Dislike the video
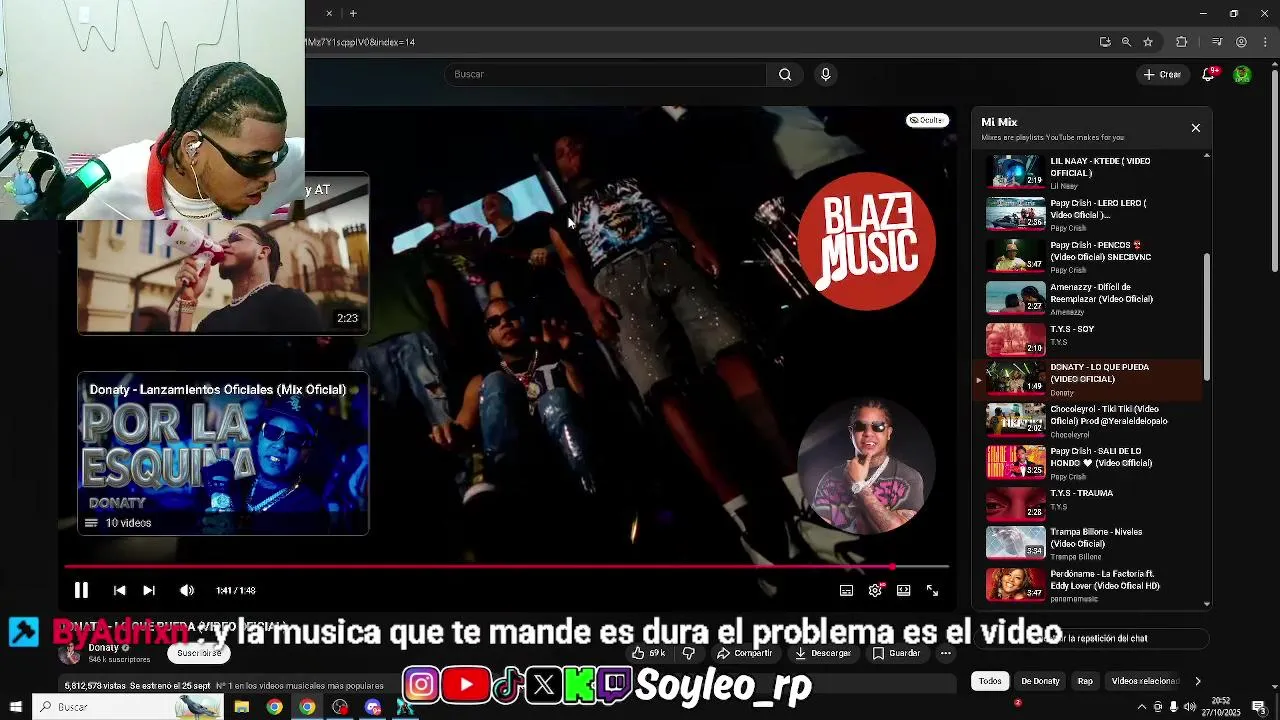The width and height of the screenshot is (1280, 720). coord(688,653)
